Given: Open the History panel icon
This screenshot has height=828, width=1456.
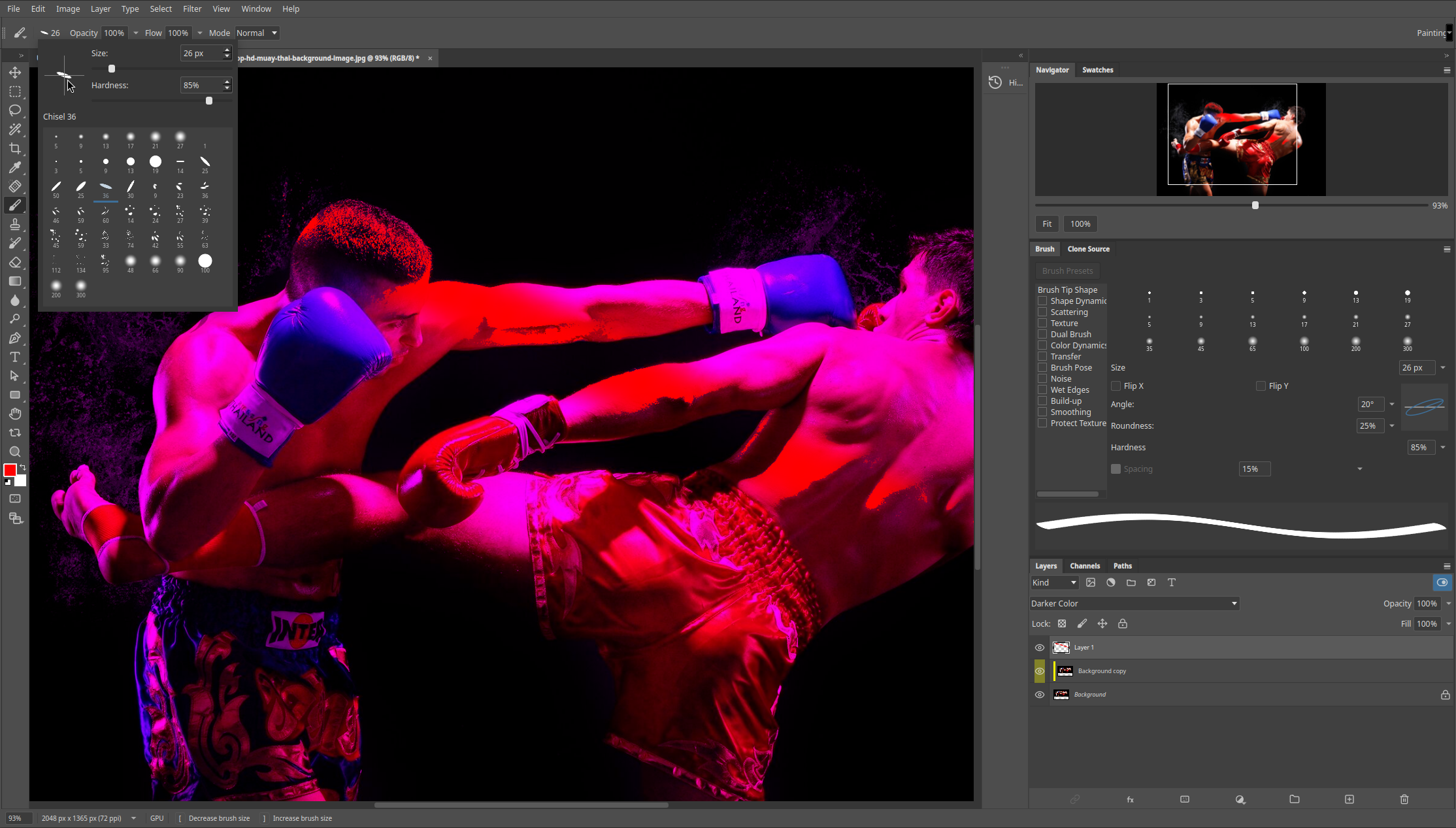Looking at the screenshot, I should click(995, 82).
